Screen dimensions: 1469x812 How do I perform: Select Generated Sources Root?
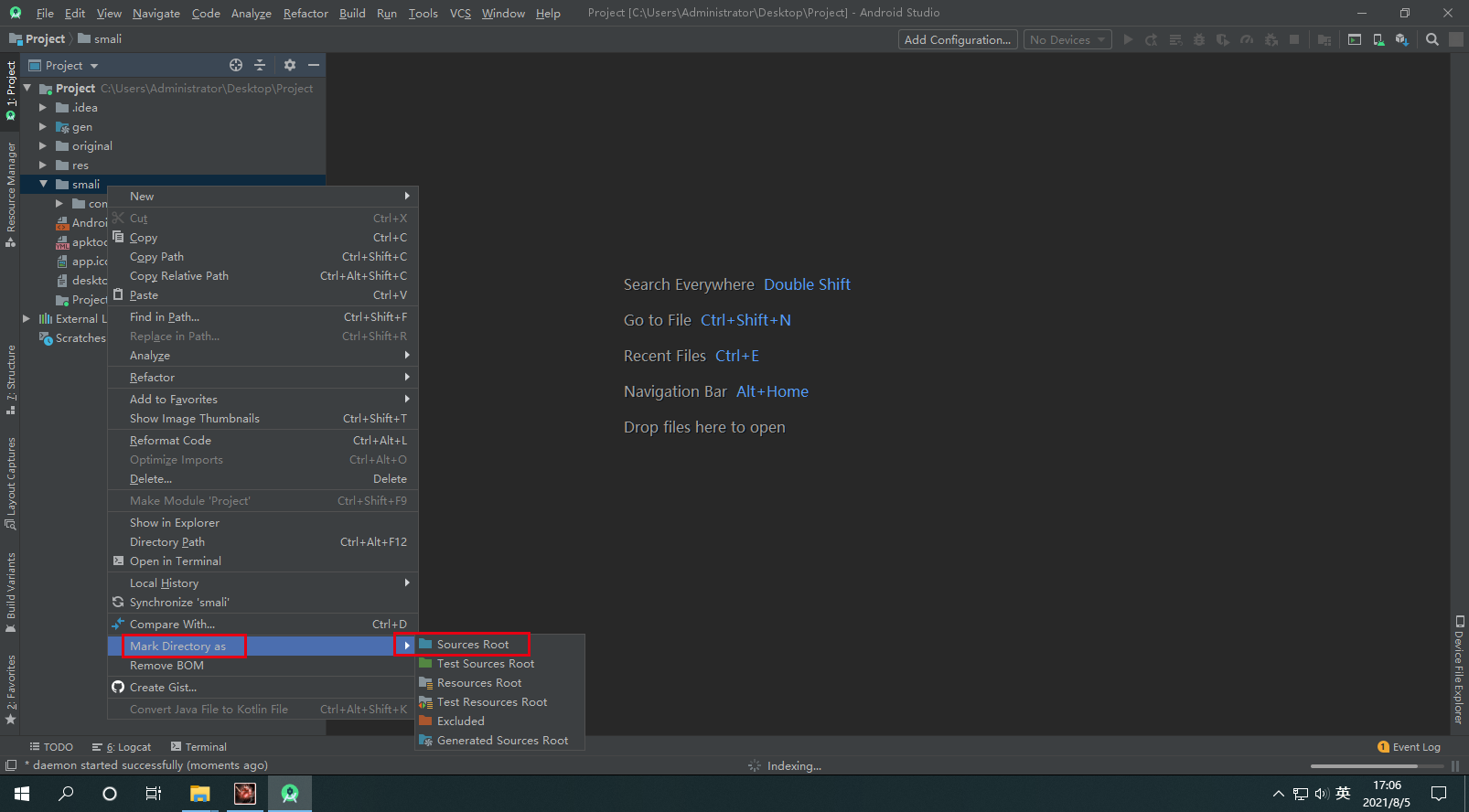pos(499,740)
